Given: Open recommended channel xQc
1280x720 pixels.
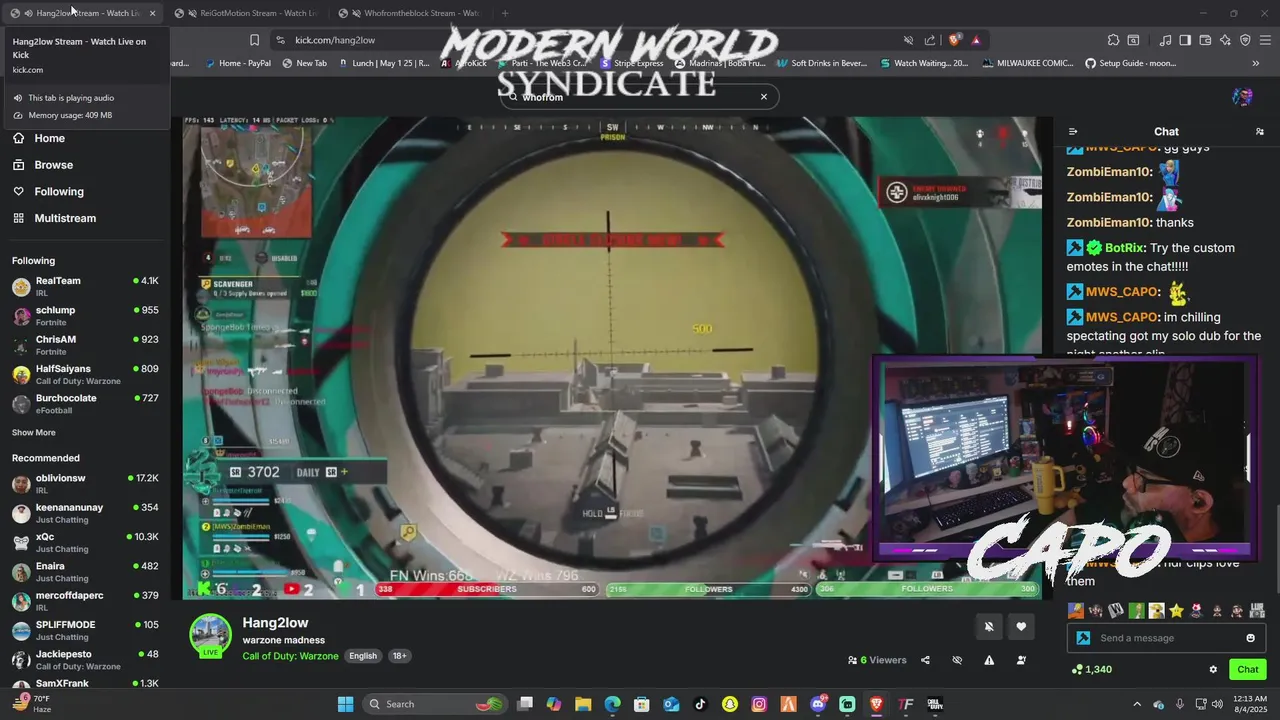Looking at the screenshot, I should (x=85, y=543).
